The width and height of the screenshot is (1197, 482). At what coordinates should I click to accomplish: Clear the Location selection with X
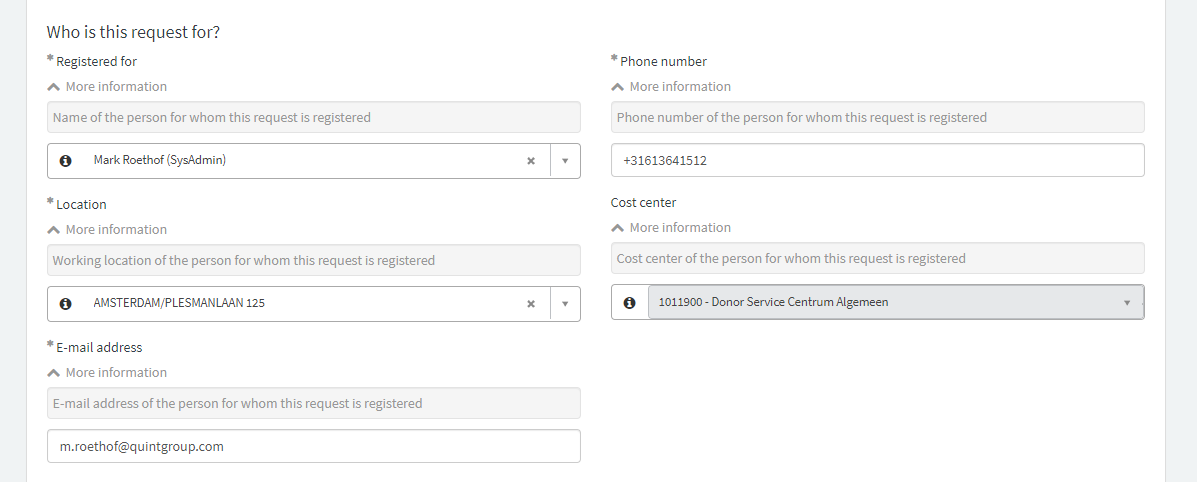[x=531, y=304]
